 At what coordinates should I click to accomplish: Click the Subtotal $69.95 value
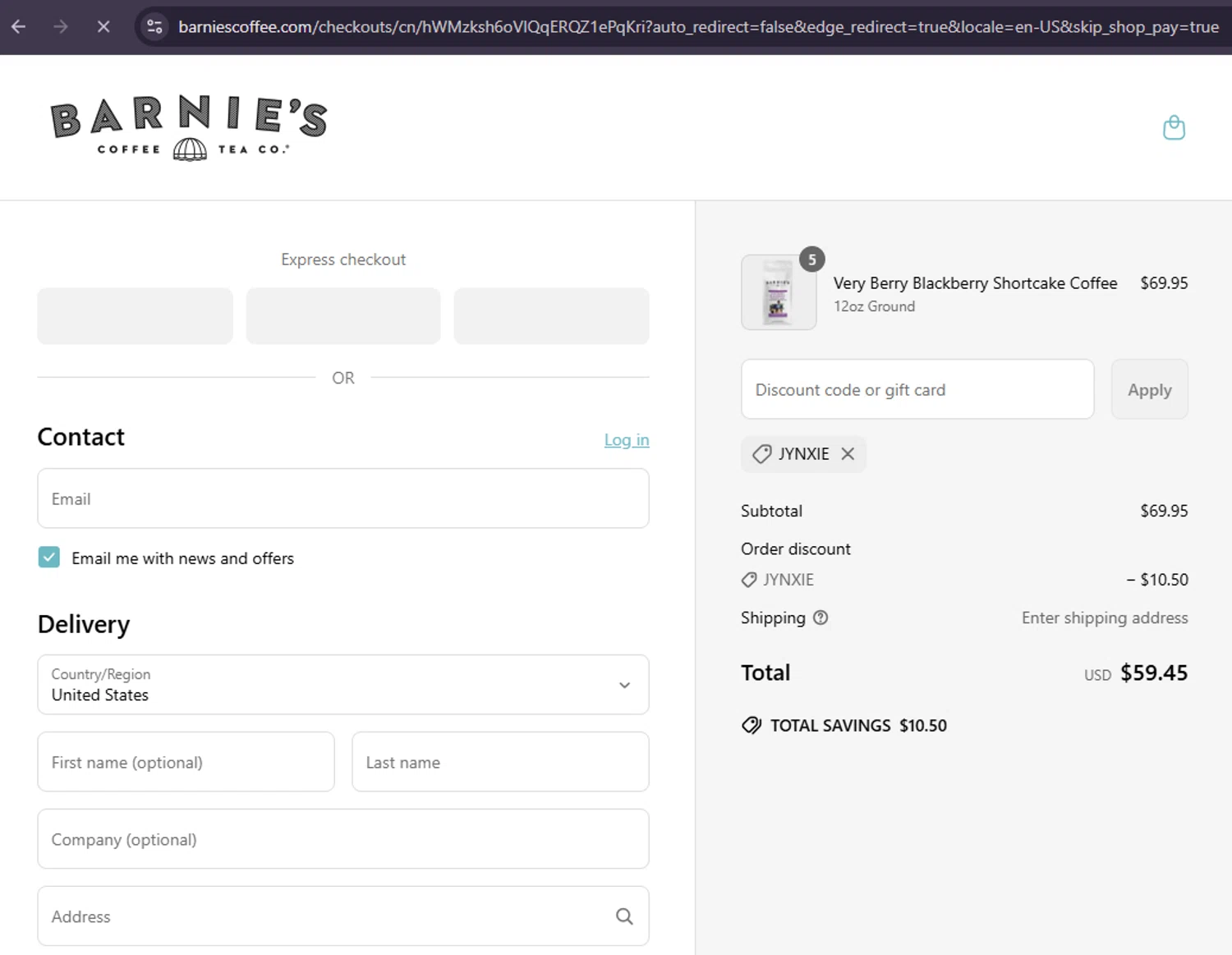pyautogui.click(x=1164, y=511)
